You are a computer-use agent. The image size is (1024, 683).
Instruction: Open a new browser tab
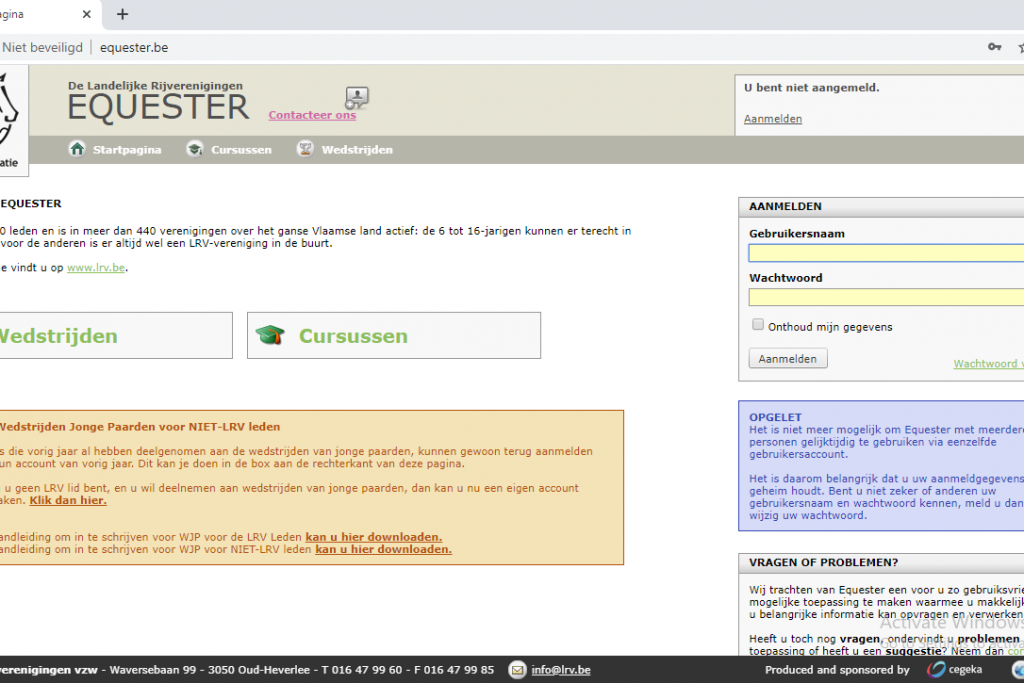click(x=122, y=14)
